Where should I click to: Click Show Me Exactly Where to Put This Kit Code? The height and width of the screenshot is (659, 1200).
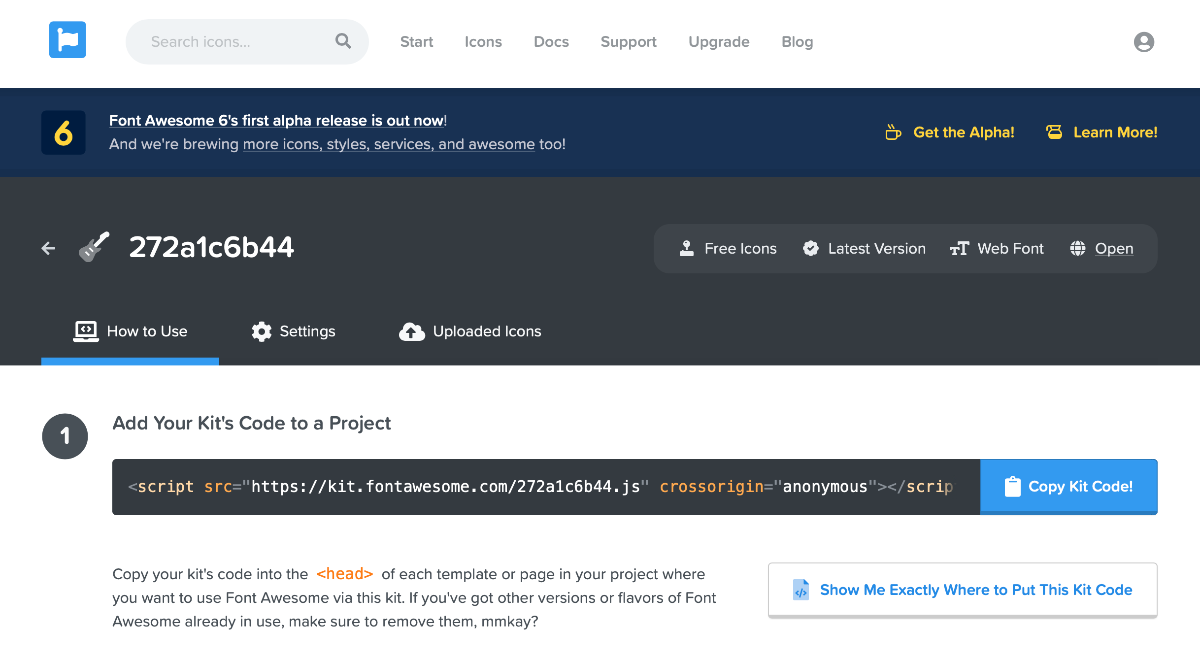pyautogui.click(x=963, y=590)
